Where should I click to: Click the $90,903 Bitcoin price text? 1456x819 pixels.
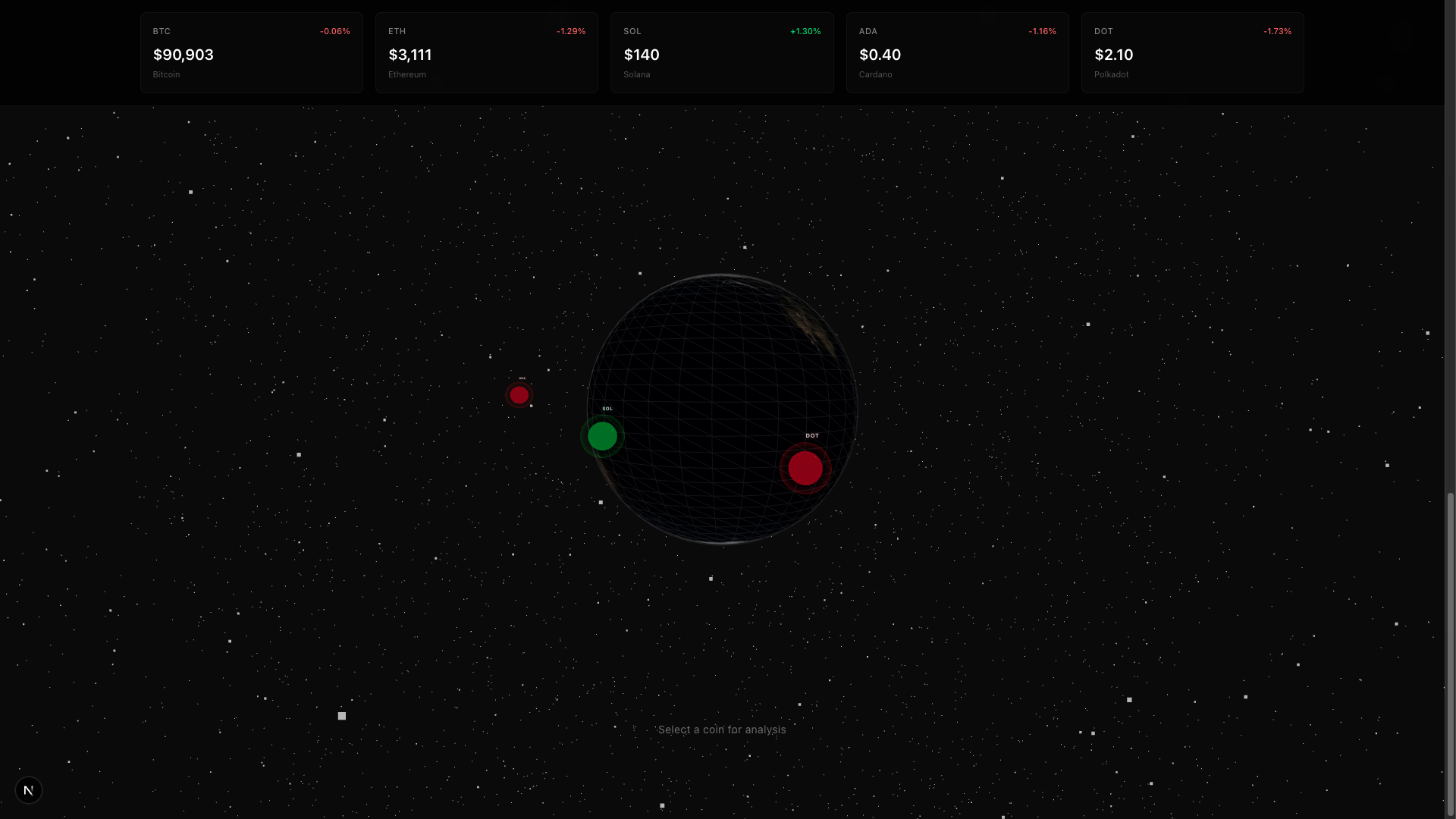183,55
